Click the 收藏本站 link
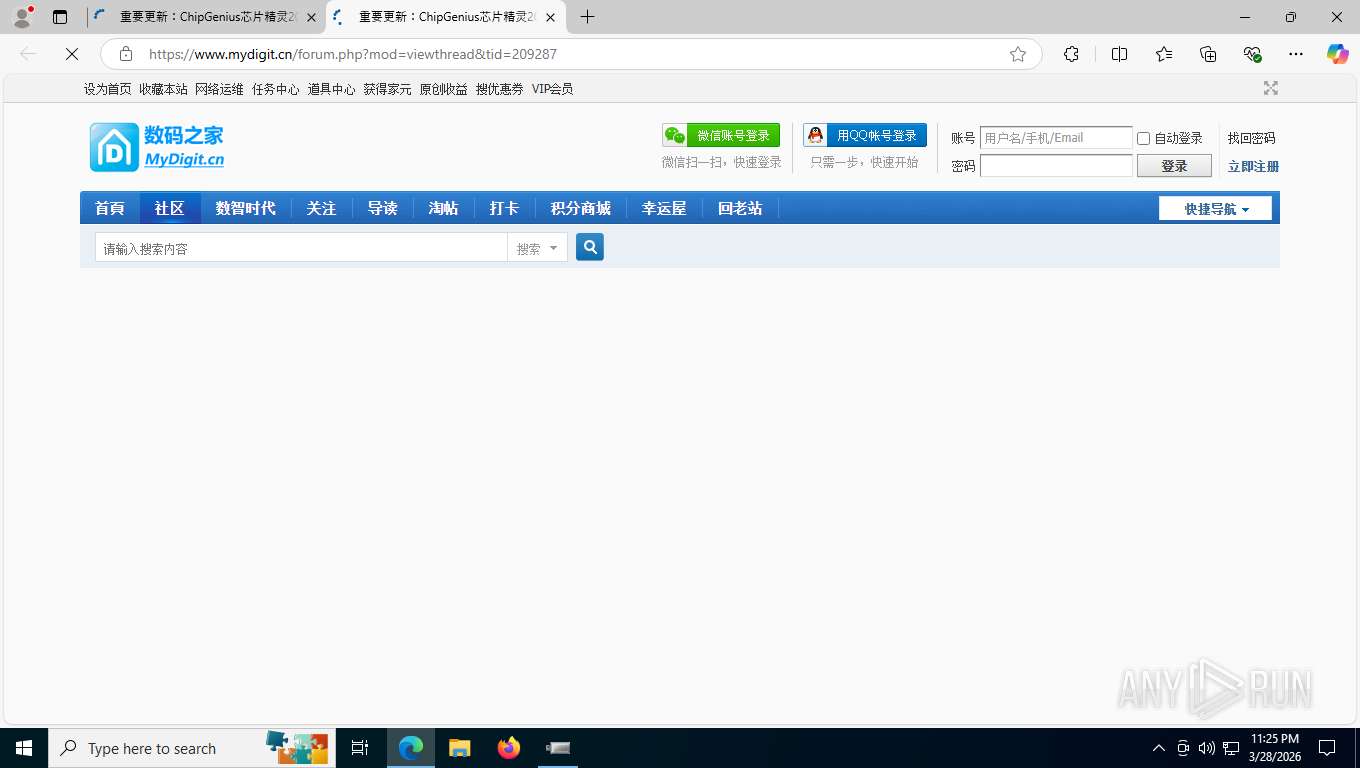This screenshot has height=768, width=1360. pyautogui.click(x=164, y=89)
